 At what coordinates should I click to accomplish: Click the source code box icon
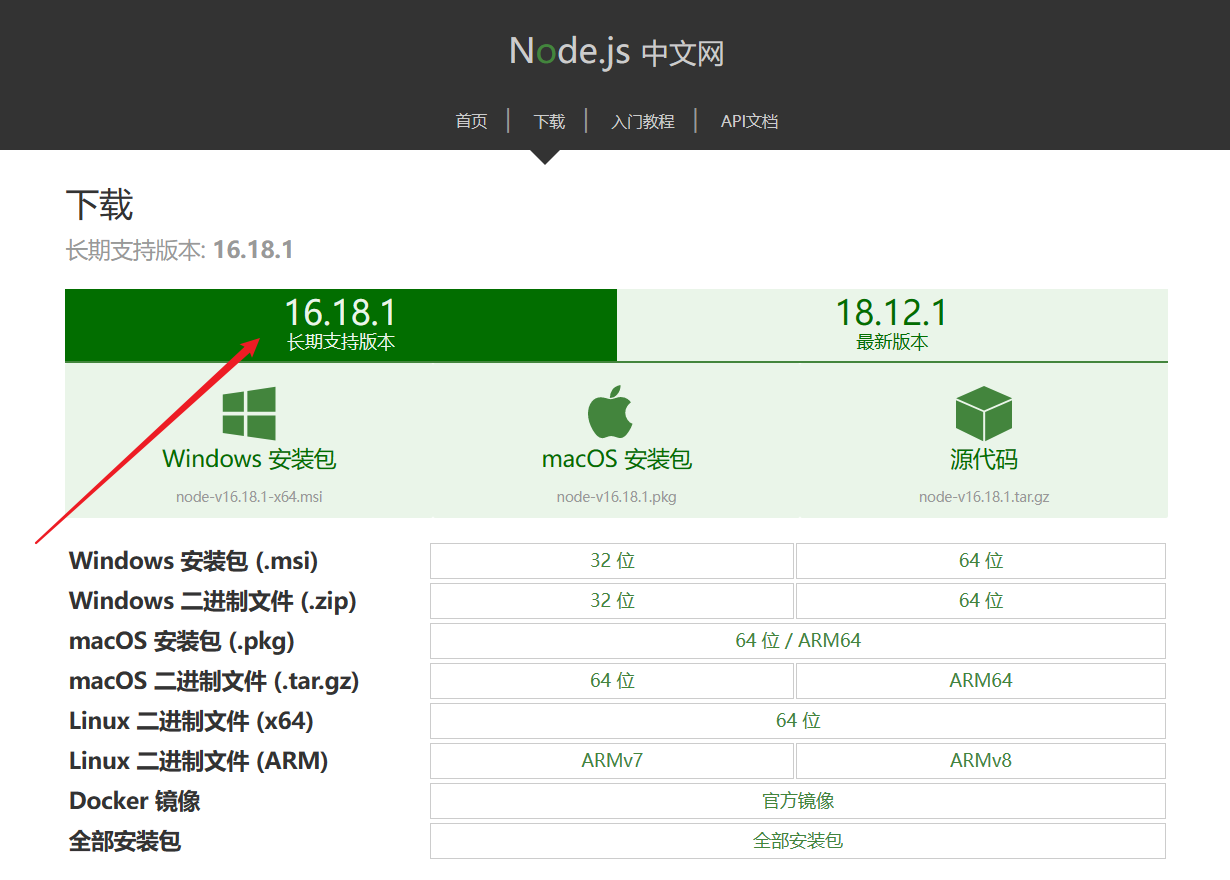pos(984,413)
